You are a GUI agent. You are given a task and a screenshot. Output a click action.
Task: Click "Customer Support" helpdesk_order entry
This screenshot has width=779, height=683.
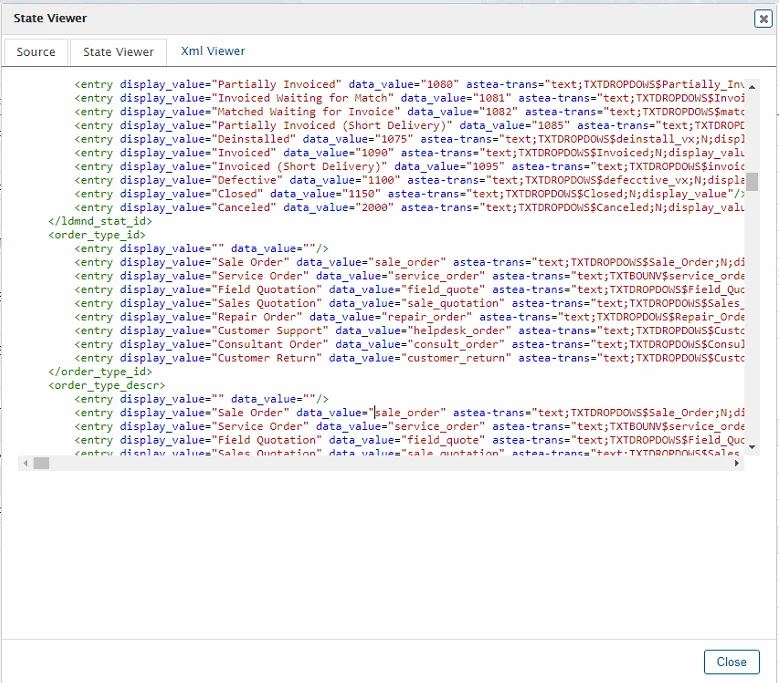click(x=409, y=331)
